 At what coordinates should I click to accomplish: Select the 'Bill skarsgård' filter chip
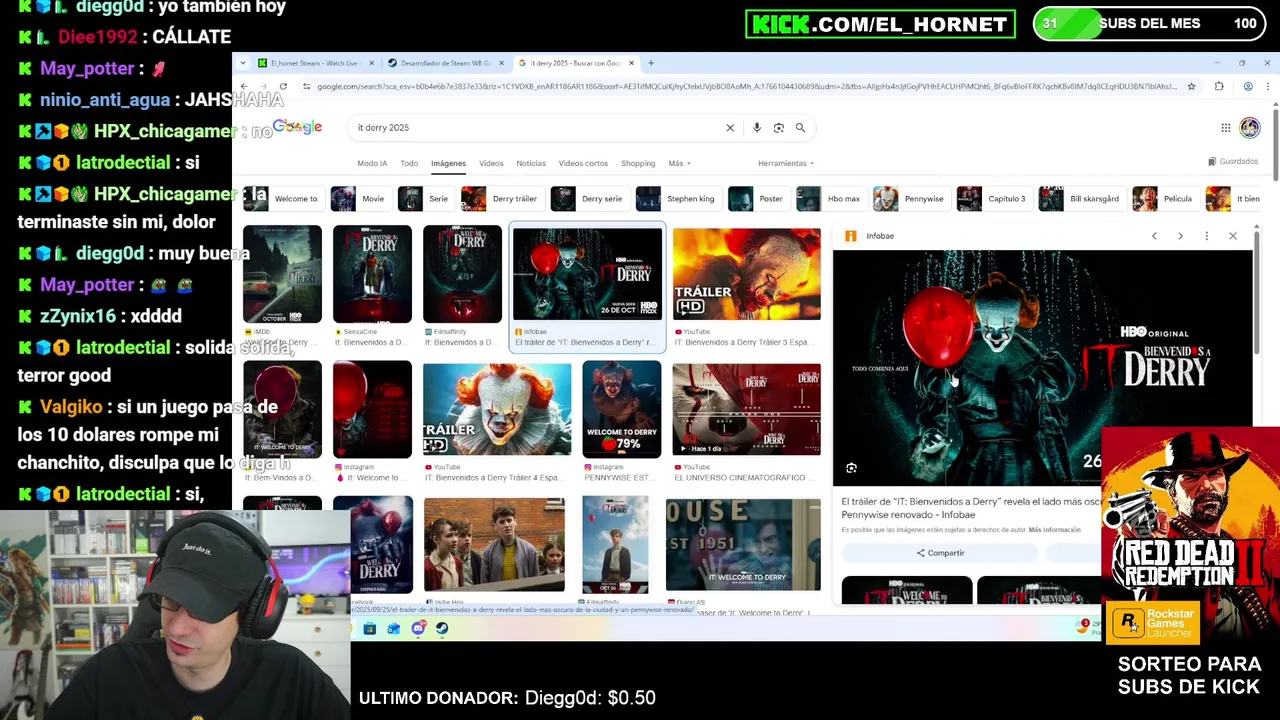pos(1081,198)
